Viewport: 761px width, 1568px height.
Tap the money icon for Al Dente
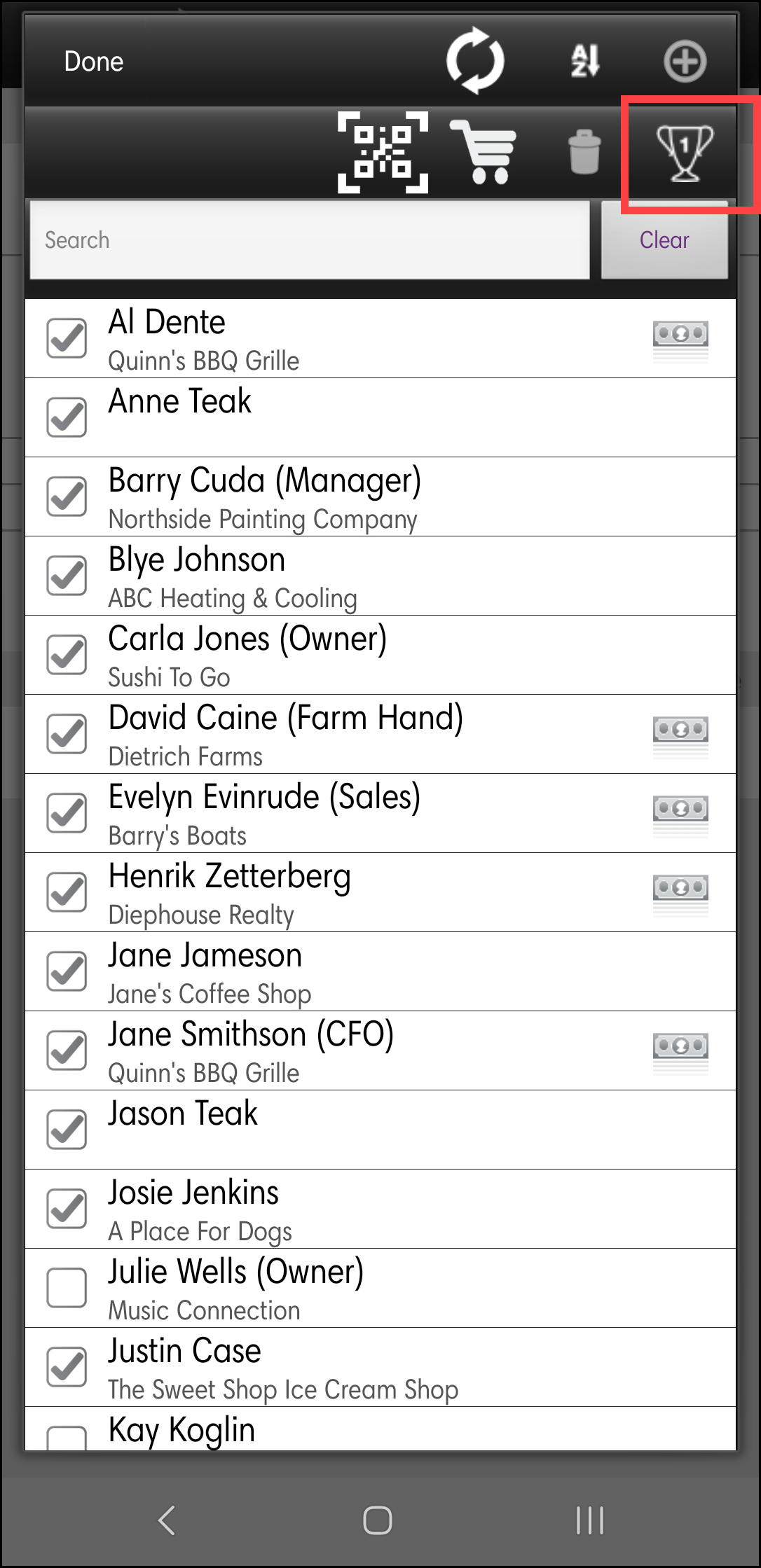coord(680,340)
